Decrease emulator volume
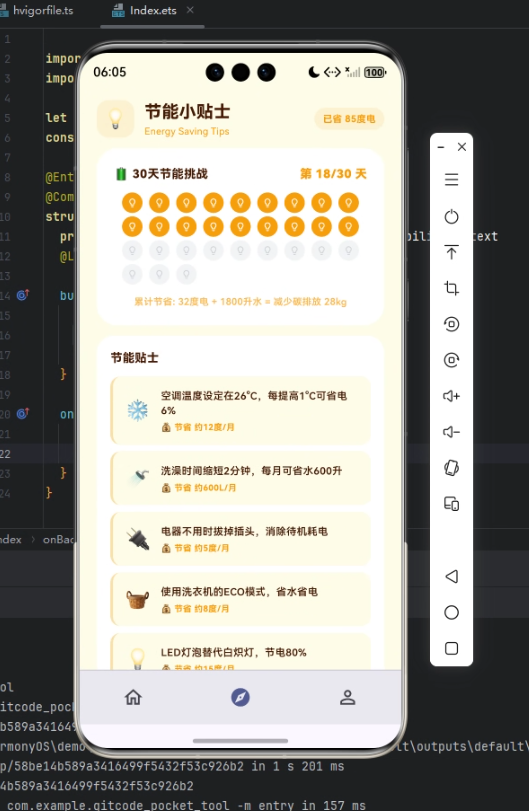529x811 pixels. pyautogui.click(x=451, y=432)
